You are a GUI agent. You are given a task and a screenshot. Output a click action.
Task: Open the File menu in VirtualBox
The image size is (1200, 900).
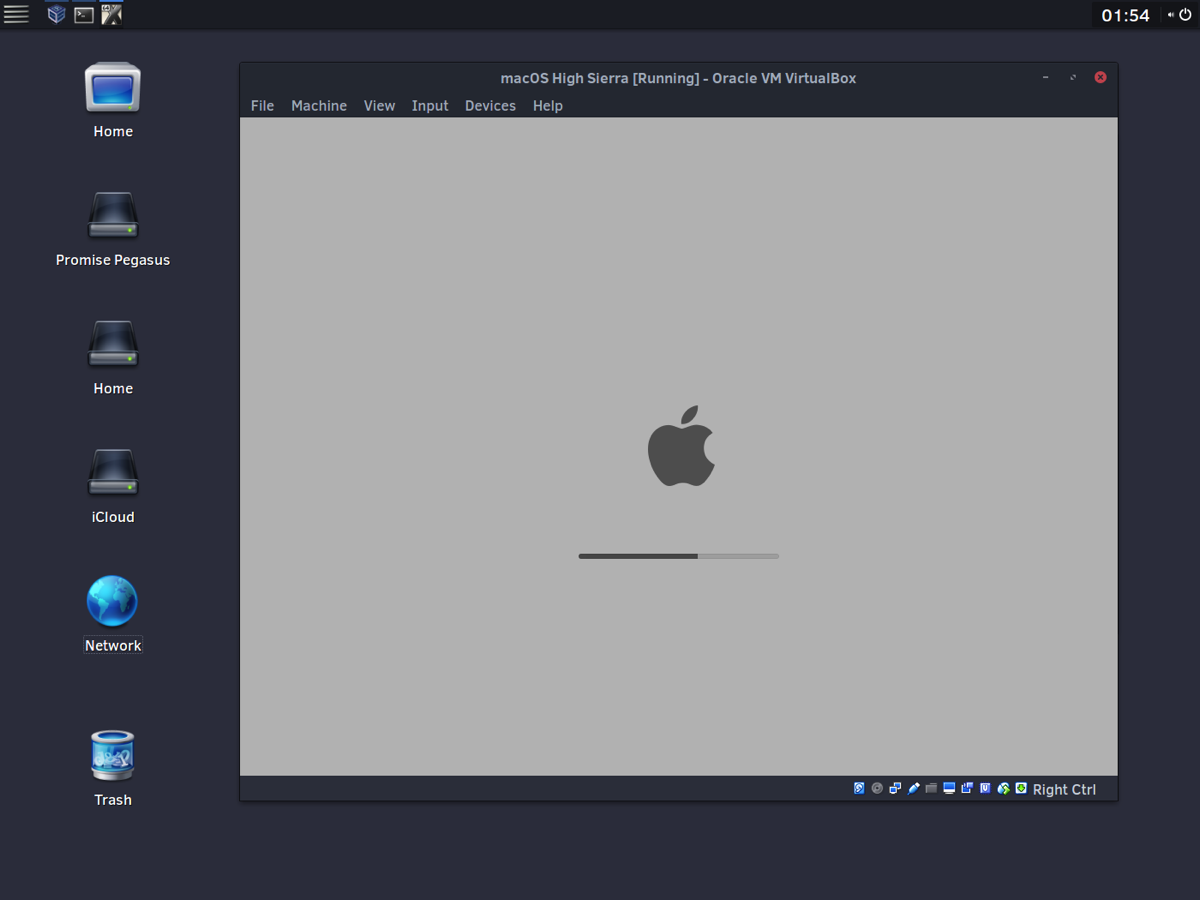click(x=262, y=106)
